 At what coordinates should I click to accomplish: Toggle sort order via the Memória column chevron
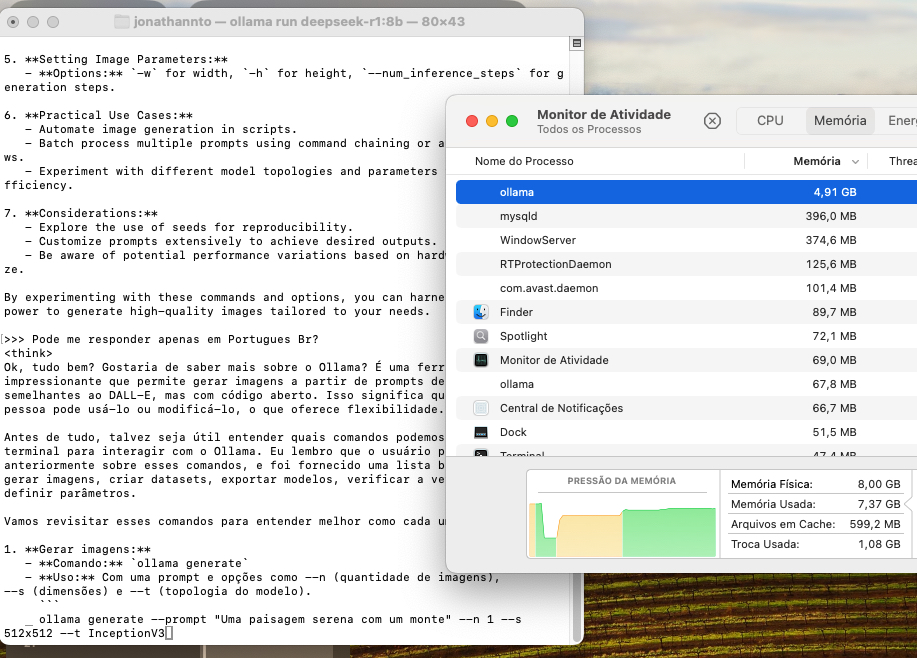click(855, 162)
